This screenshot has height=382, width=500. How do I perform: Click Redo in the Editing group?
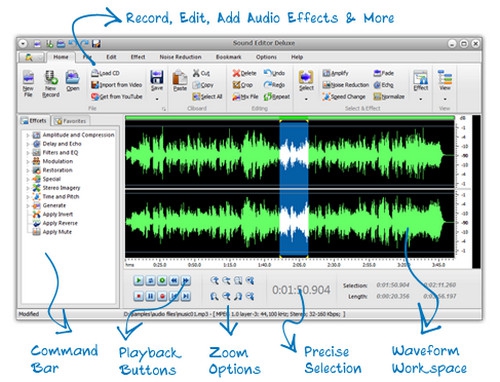[x=274, y=85]
